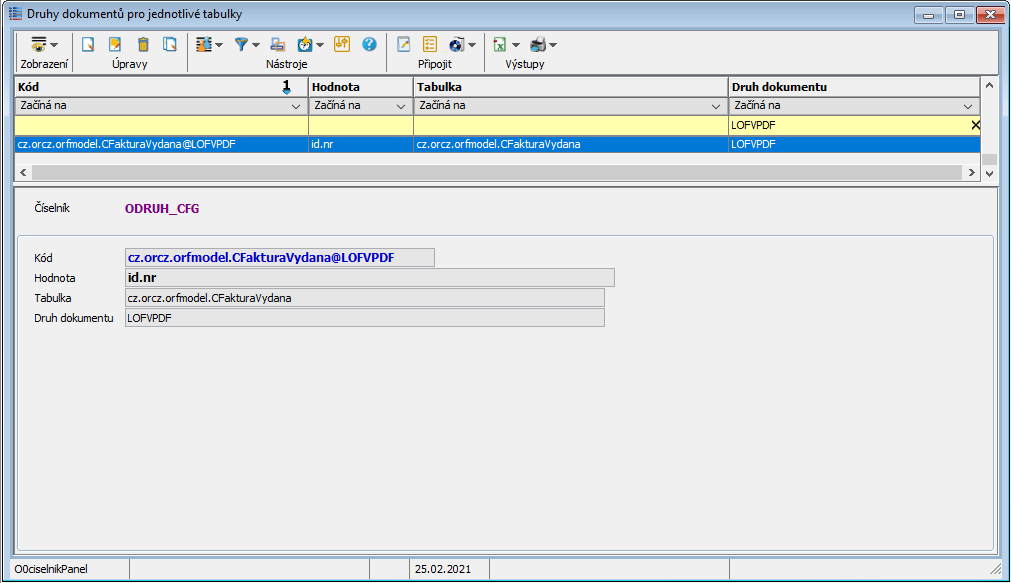
Task: Clear the LOFVPDF filter with X
Action: [975, 125]
